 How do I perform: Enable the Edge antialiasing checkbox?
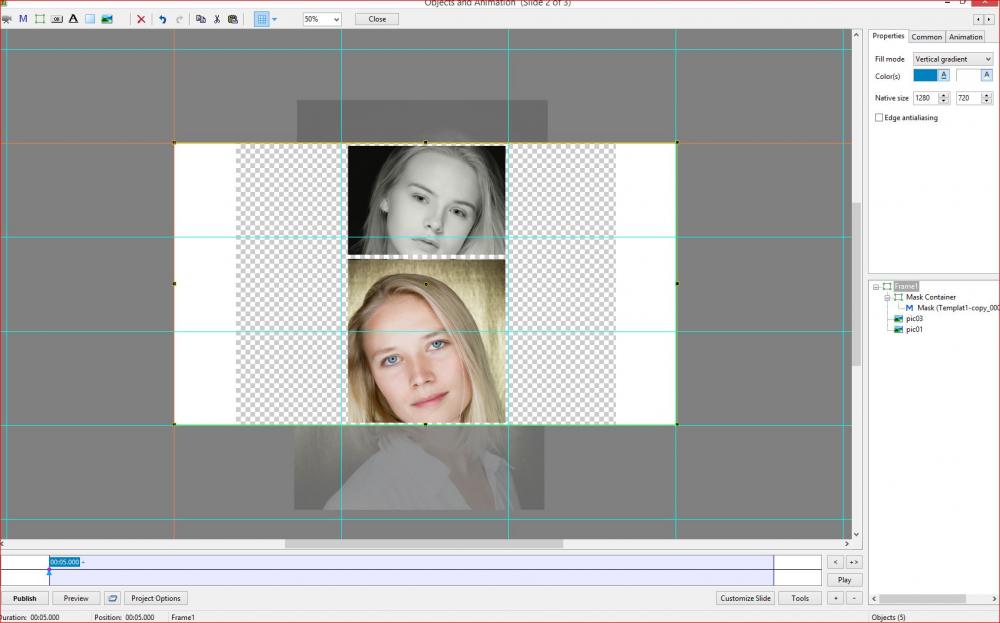879,117
